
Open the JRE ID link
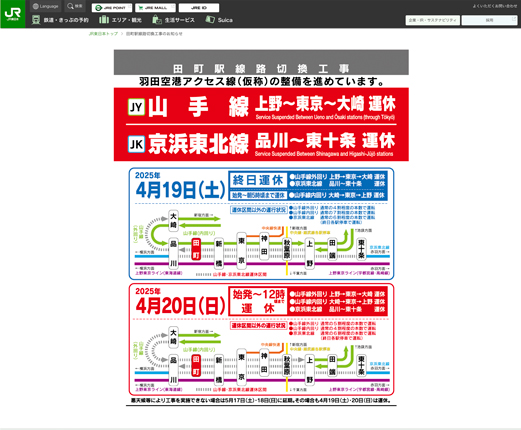click(x=199, y=8)
